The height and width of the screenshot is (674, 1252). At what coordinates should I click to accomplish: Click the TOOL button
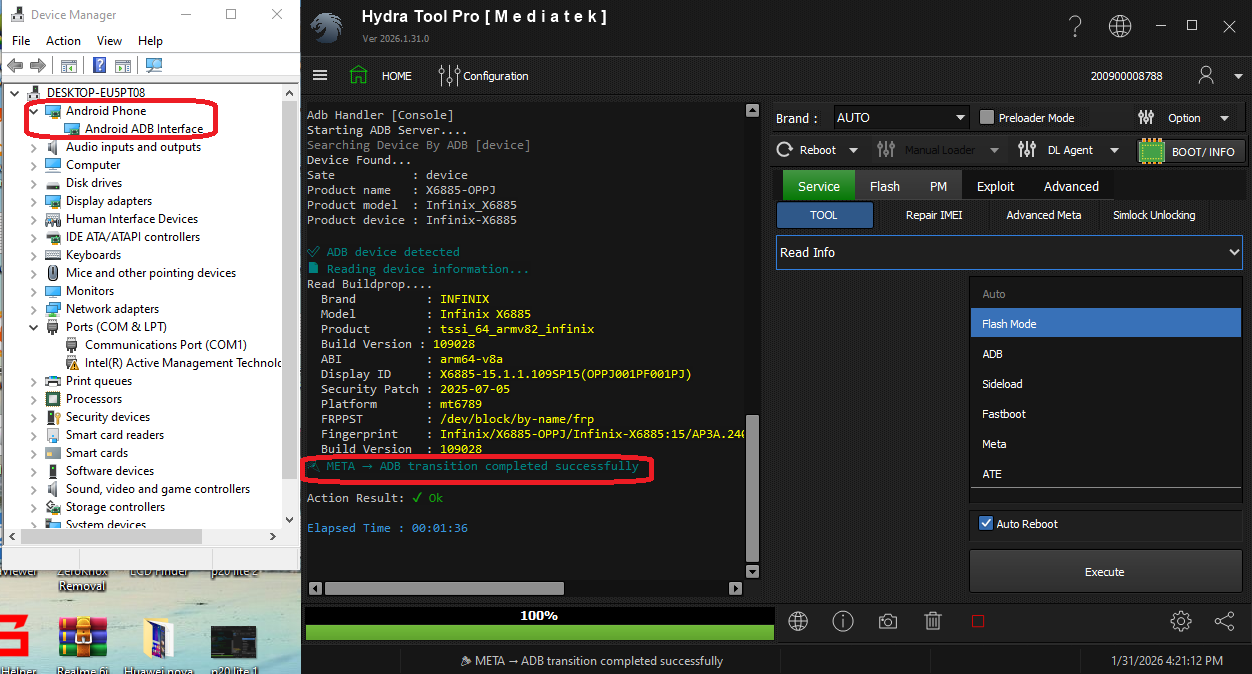[x=824, y=215]
